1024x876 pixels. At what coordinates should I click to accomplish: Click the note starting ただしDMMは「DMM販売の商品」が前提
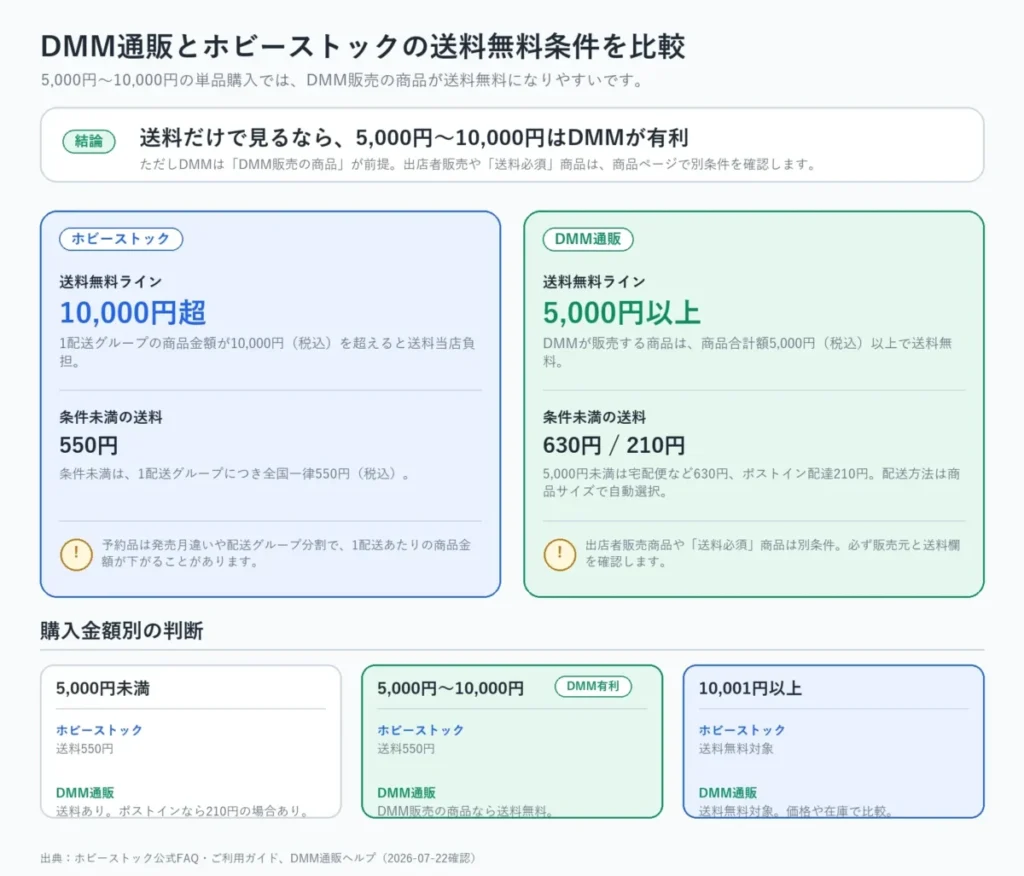tap(479, 165)
